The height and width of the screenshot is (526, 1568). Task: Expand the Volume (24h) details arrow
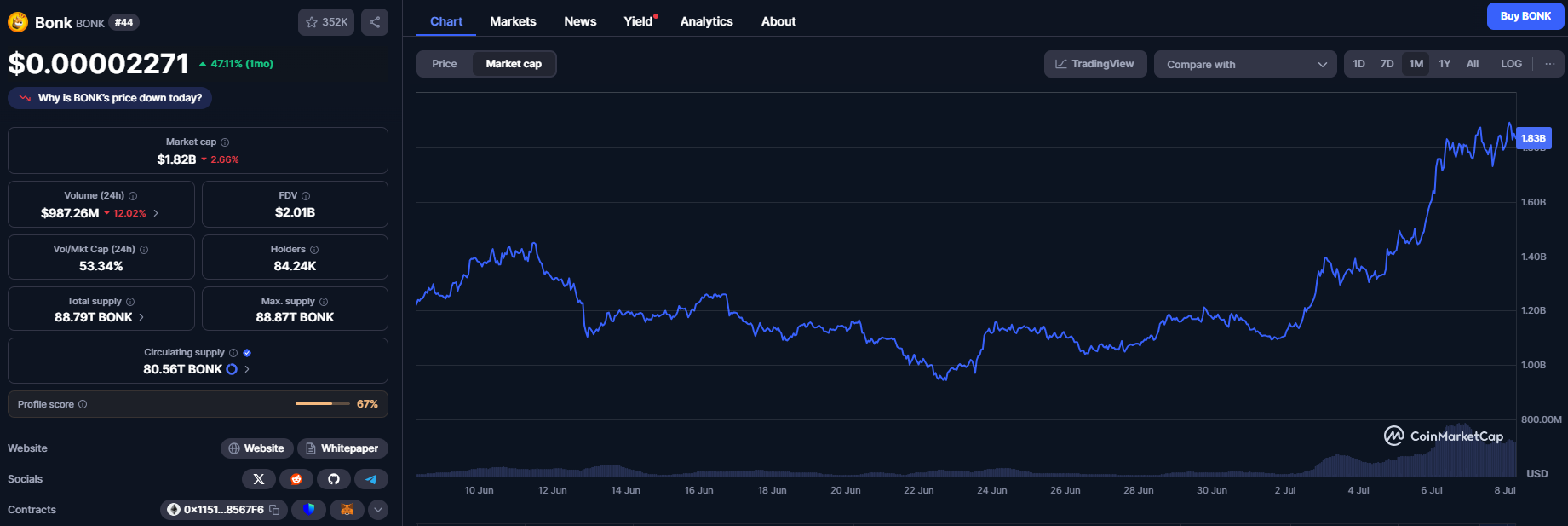pos(156,213)
